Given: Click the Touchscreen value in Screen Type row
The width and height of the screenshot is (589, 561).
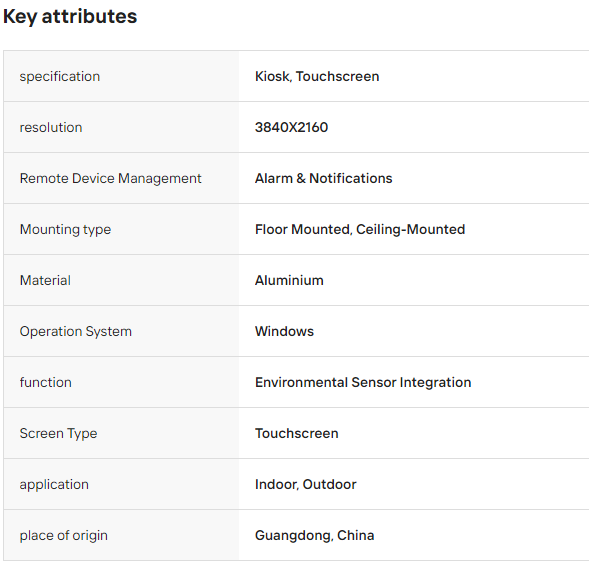Looking at the screenshot, I should (x=297, y=433).
